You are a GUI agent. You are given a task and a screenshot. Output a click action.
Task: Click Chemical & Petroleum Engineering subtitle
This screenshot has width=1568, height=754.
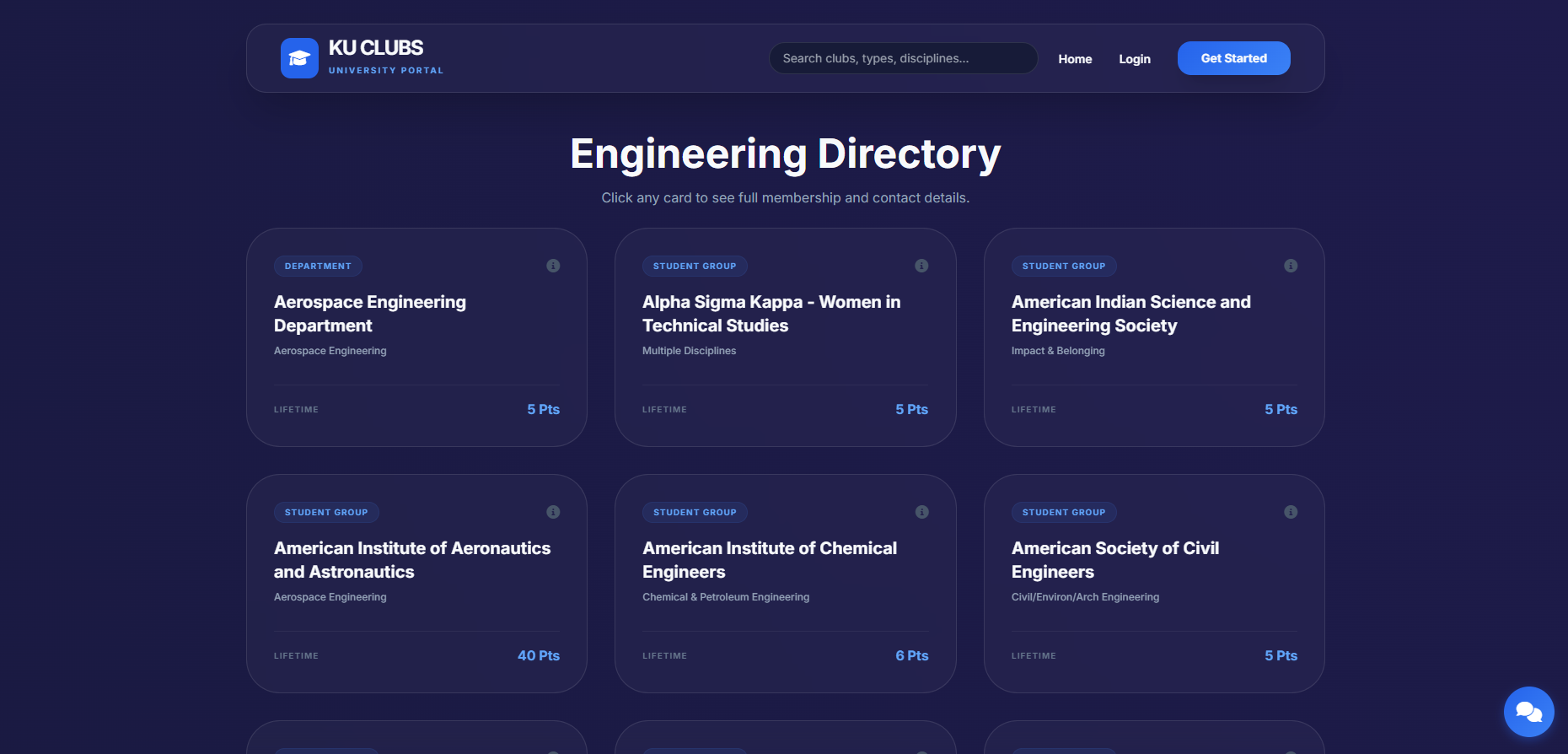pyautogui.click(x=726, y=597)
